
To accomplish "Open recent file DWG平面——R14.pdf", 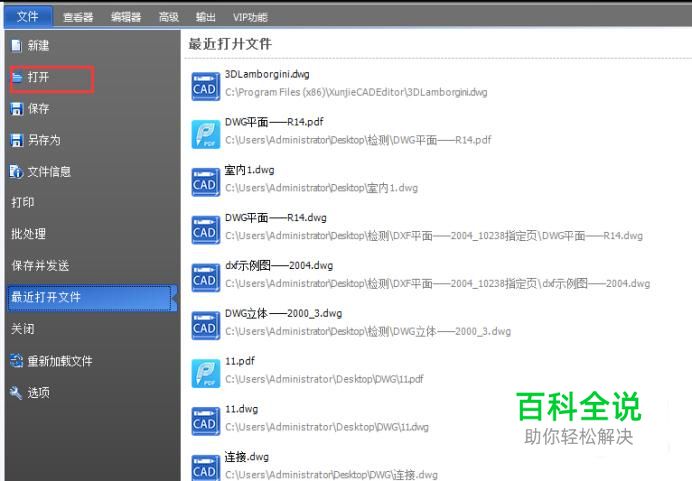I will [274, 122].
